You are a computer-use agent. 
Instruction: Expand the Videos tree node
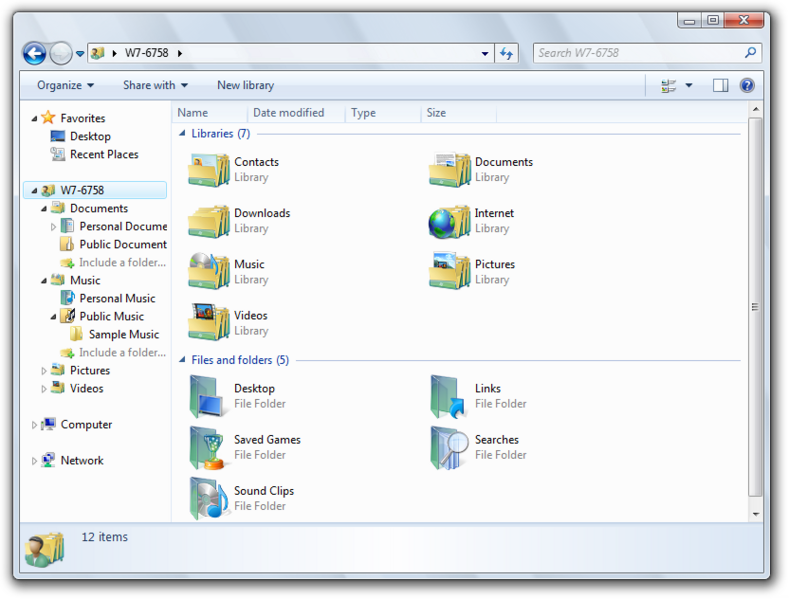tap(44, 389)
